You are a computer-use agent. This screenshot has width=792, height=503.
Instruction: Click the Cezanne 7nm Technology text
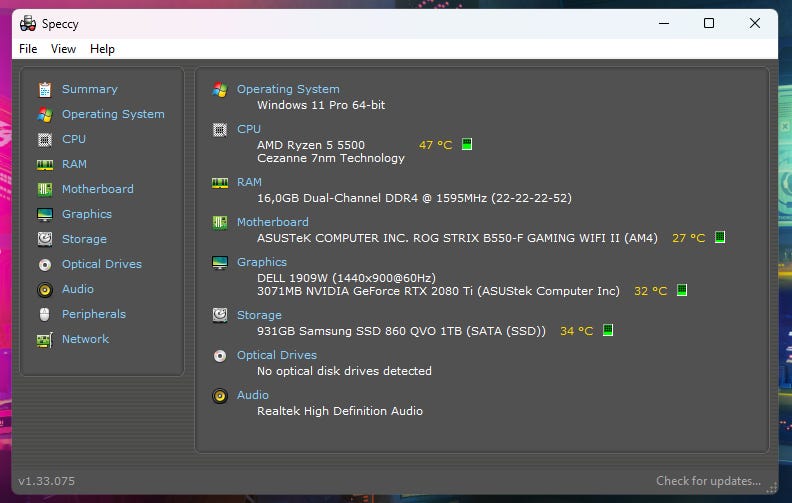[330, 158]
